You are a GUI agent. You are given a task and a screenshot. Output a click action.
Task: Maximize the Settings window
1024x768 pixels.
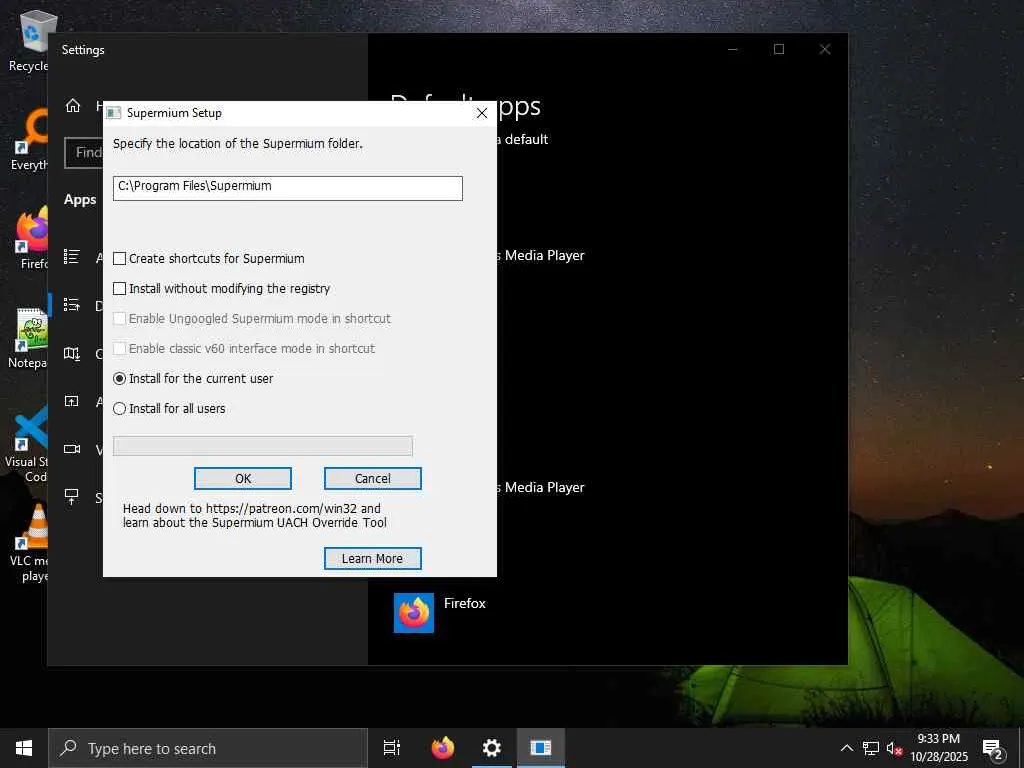tap(779, 50)
